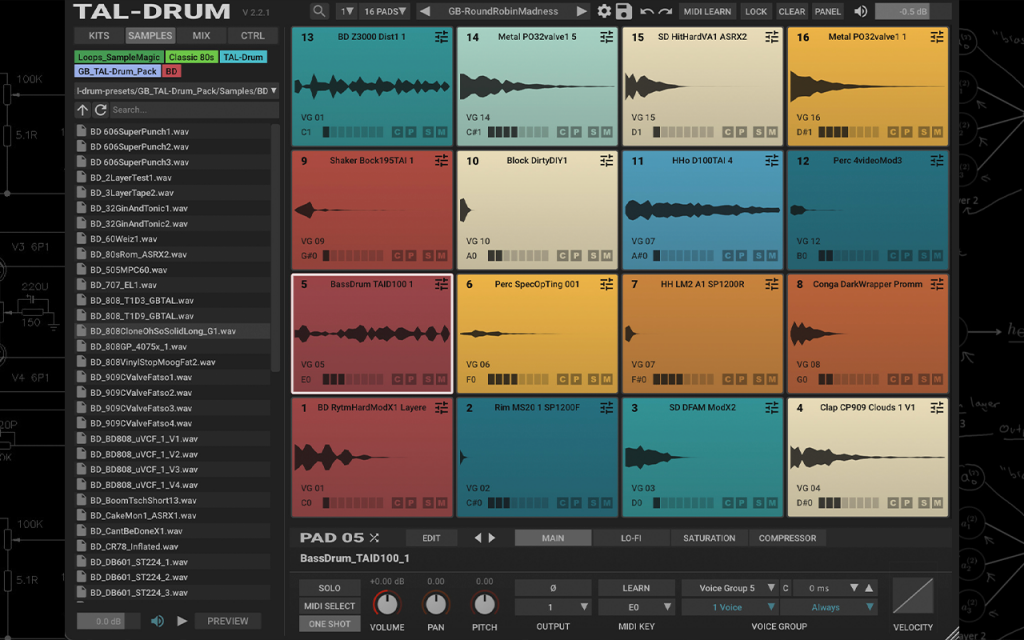This screenshot has width=1024, height=640.
Task: Open mixer settings icon on pad 7
Action: coord(772,284)
